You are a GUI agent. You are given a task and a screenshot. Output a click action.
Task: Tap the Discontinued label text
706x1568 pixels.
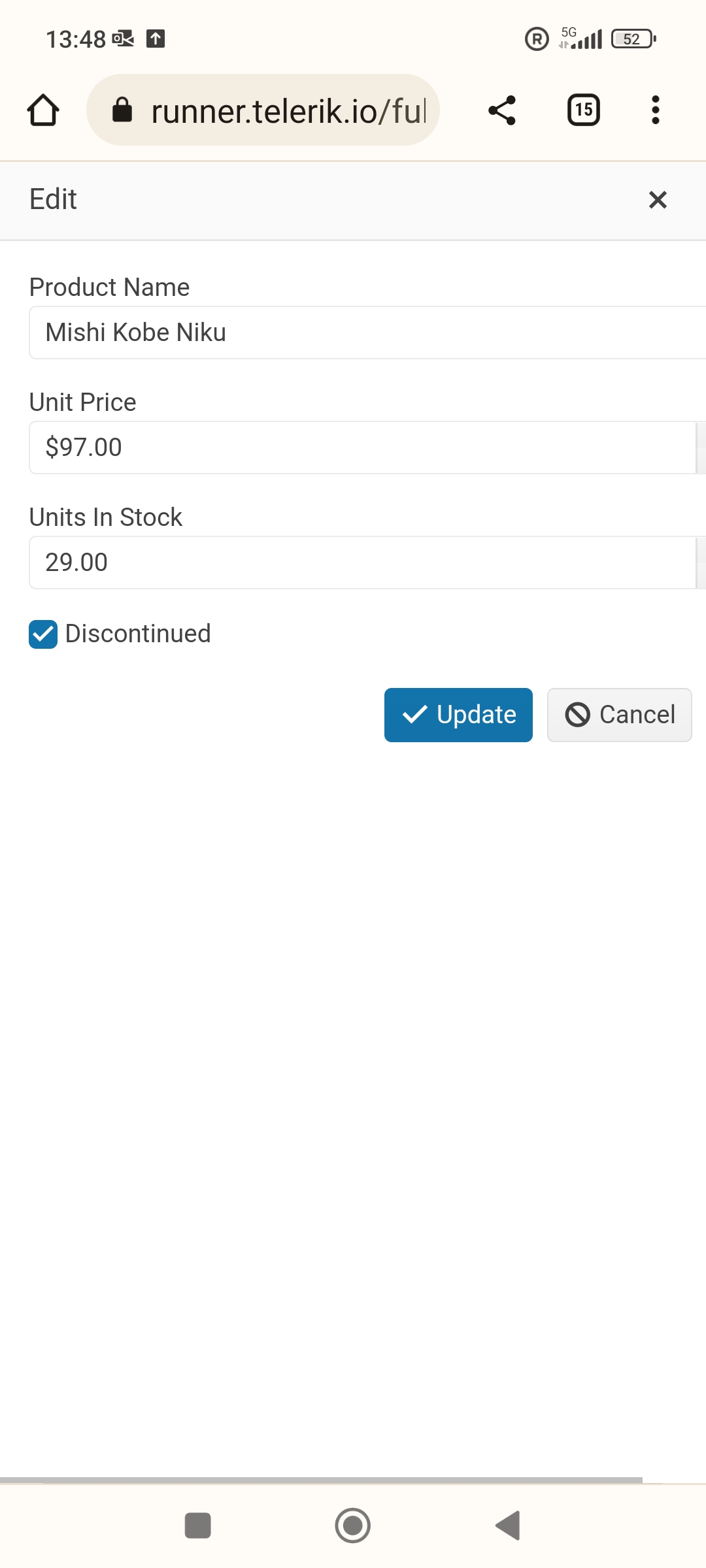(x=138, y=634)
